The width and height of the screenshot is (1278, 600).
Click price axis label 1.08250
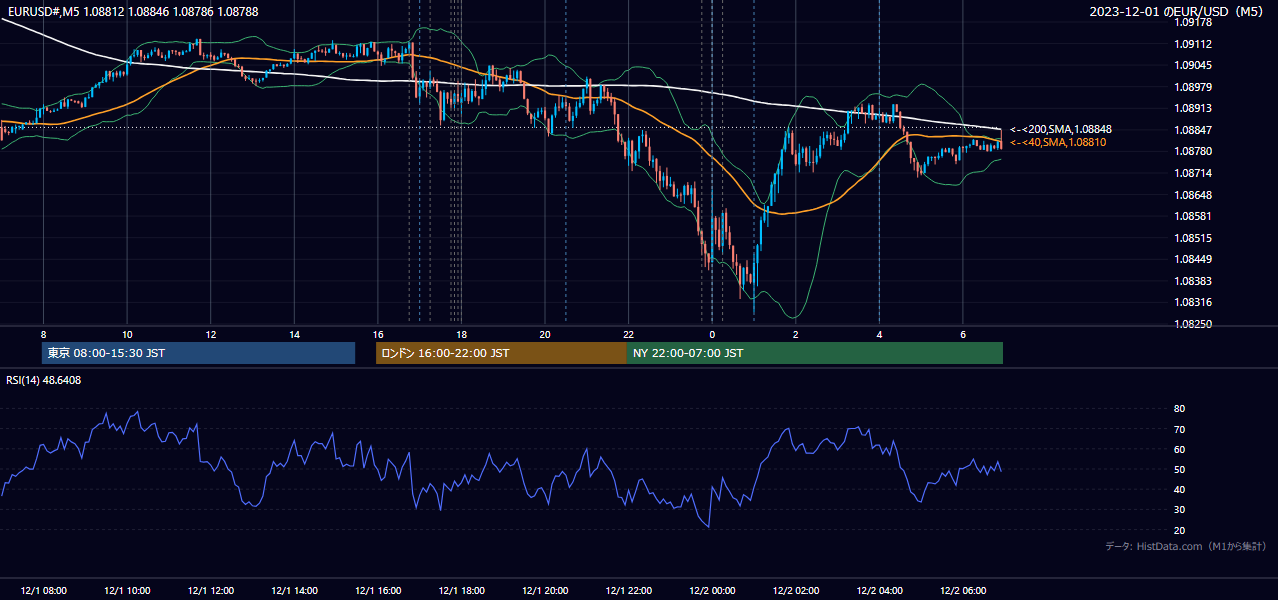coord(1192,324)
